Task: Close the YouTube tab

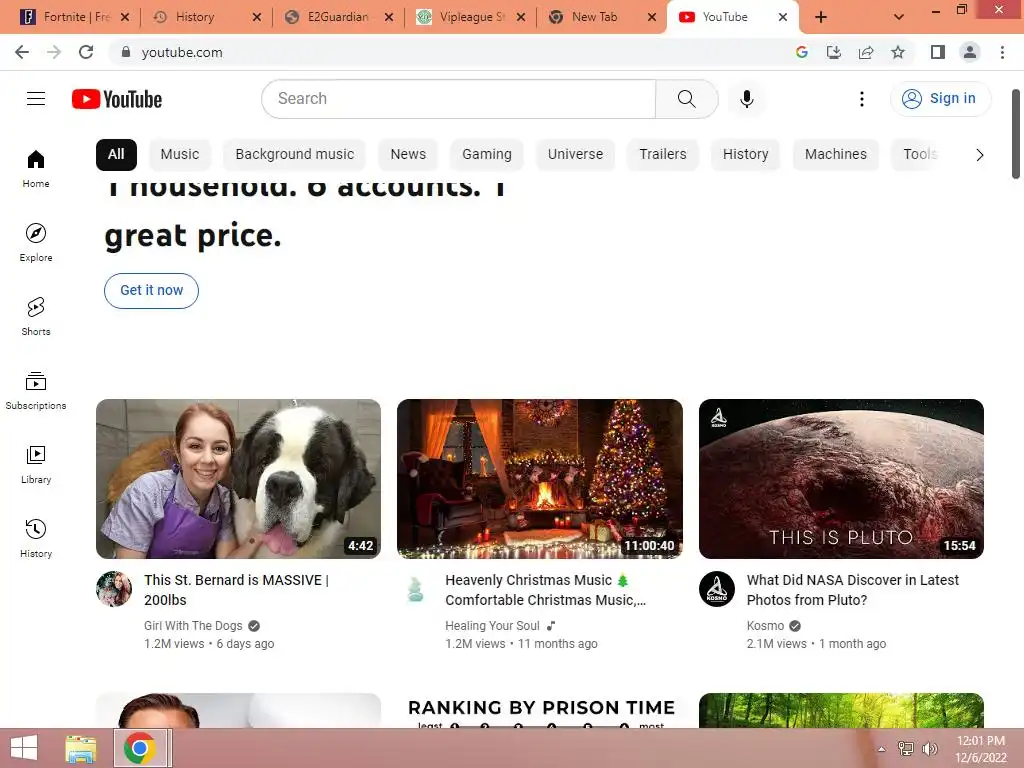Action: pos(783,17)
